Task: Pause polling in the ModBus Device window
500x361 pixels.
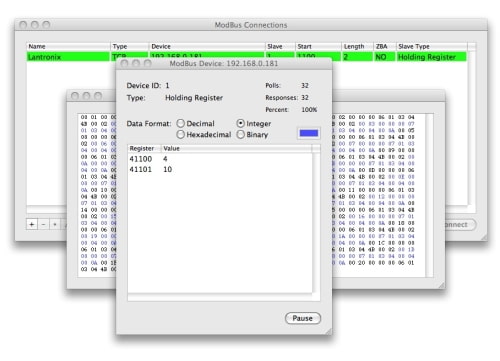Action: [x=303, y=318]
